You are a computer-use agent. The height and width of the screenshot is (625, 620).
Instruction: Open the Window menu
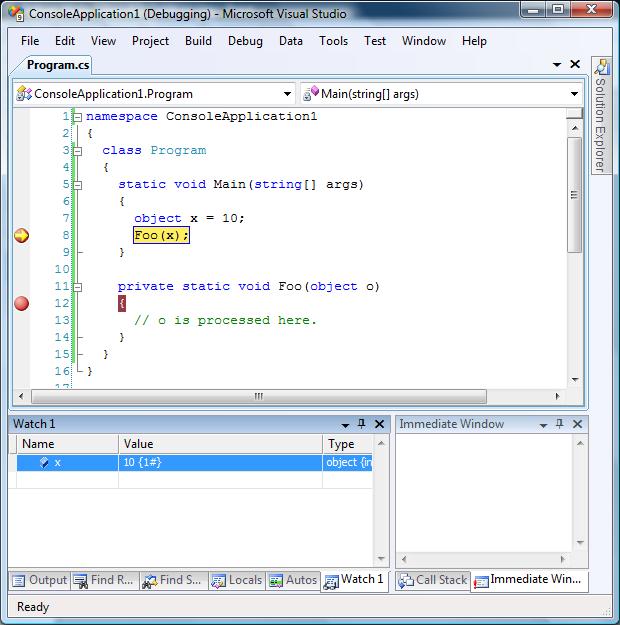click(x=424, y=41)
